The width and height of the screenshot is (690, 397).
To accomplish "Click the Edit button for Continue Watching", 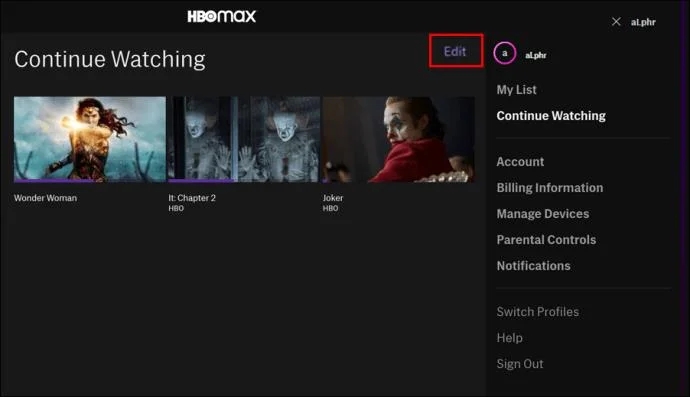I will [455, 51].
